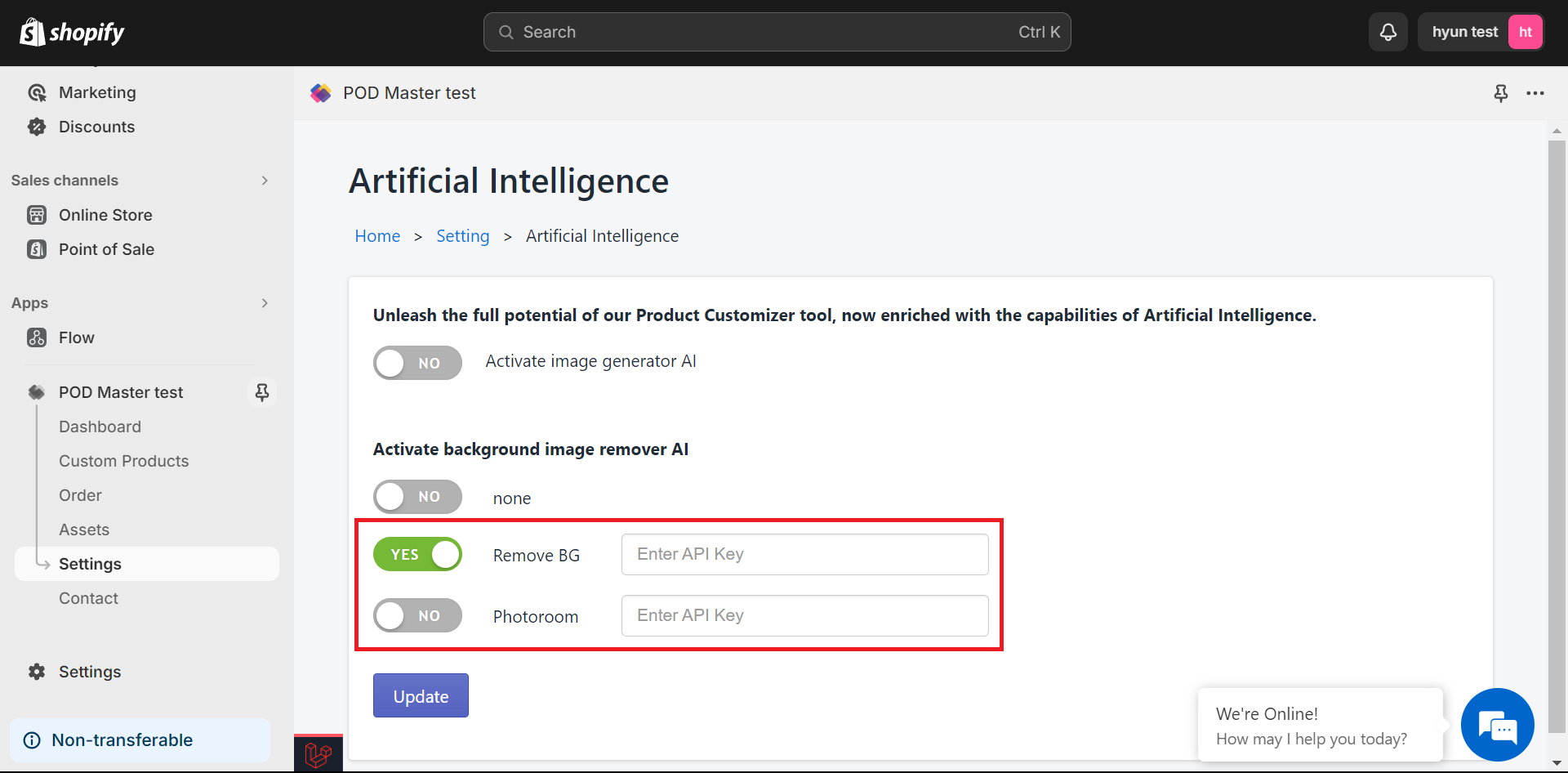Screen dimensions: 1568x773
Task: Pin app using header pin icon
Action: tap(1501, 93)
